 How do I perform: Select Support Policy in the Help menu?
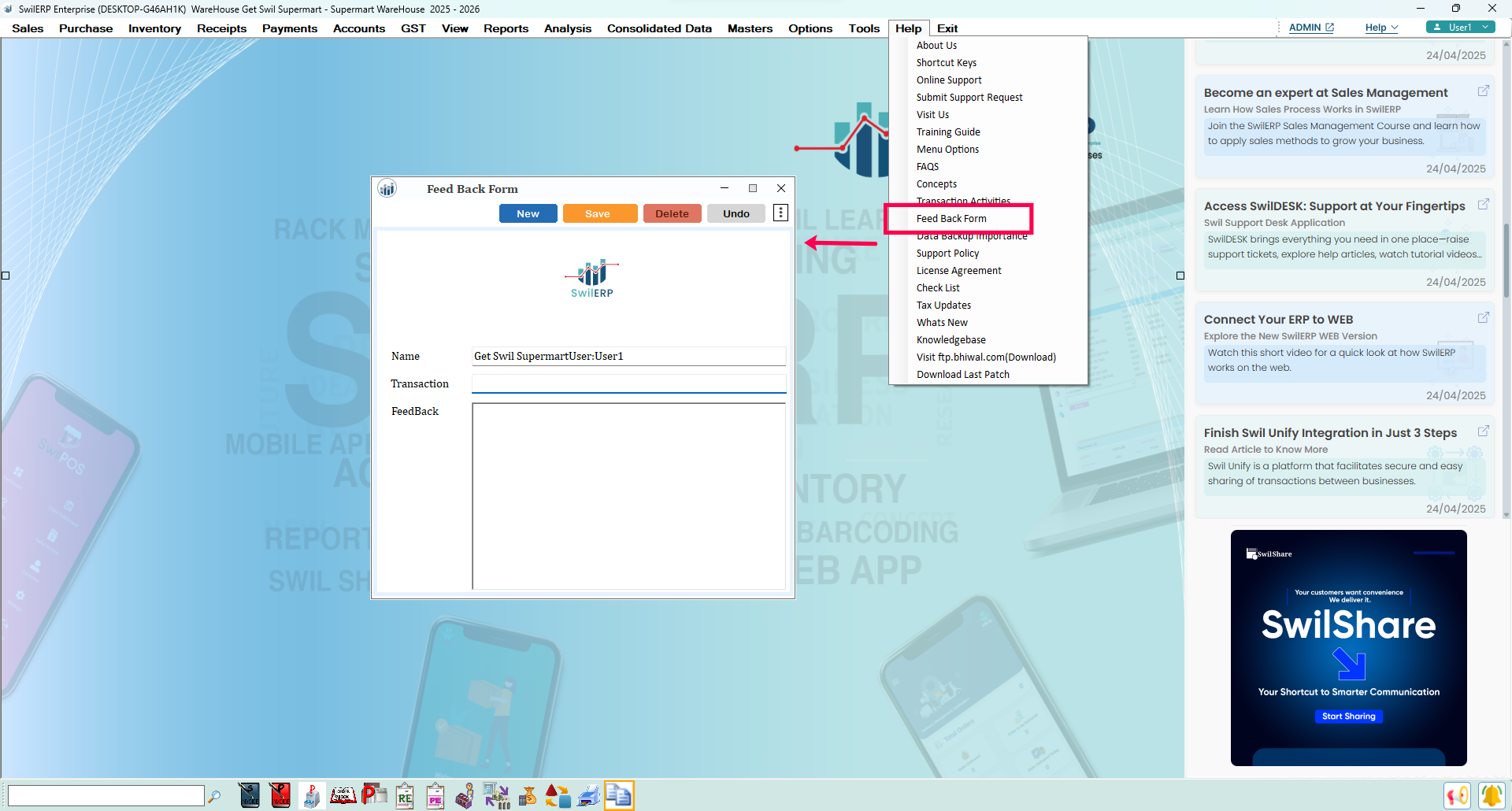click(947, 254)
